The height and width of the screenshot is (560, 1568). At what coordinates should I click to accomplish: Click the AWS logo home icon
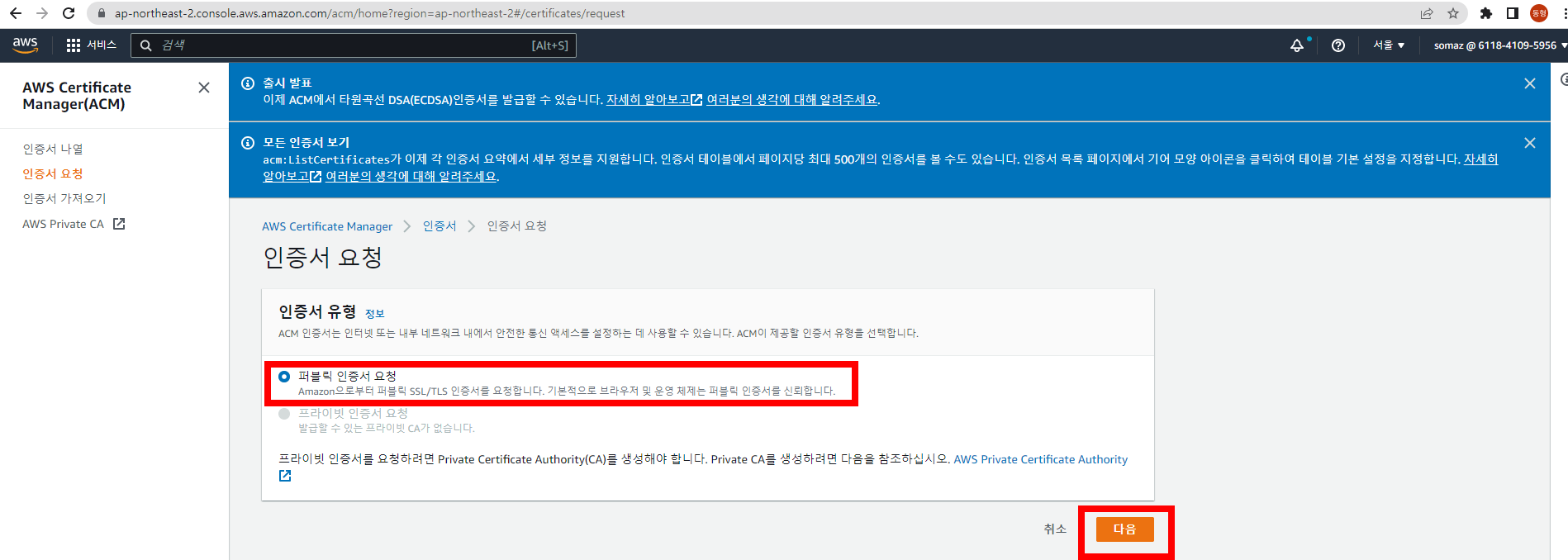coord(26,45)
